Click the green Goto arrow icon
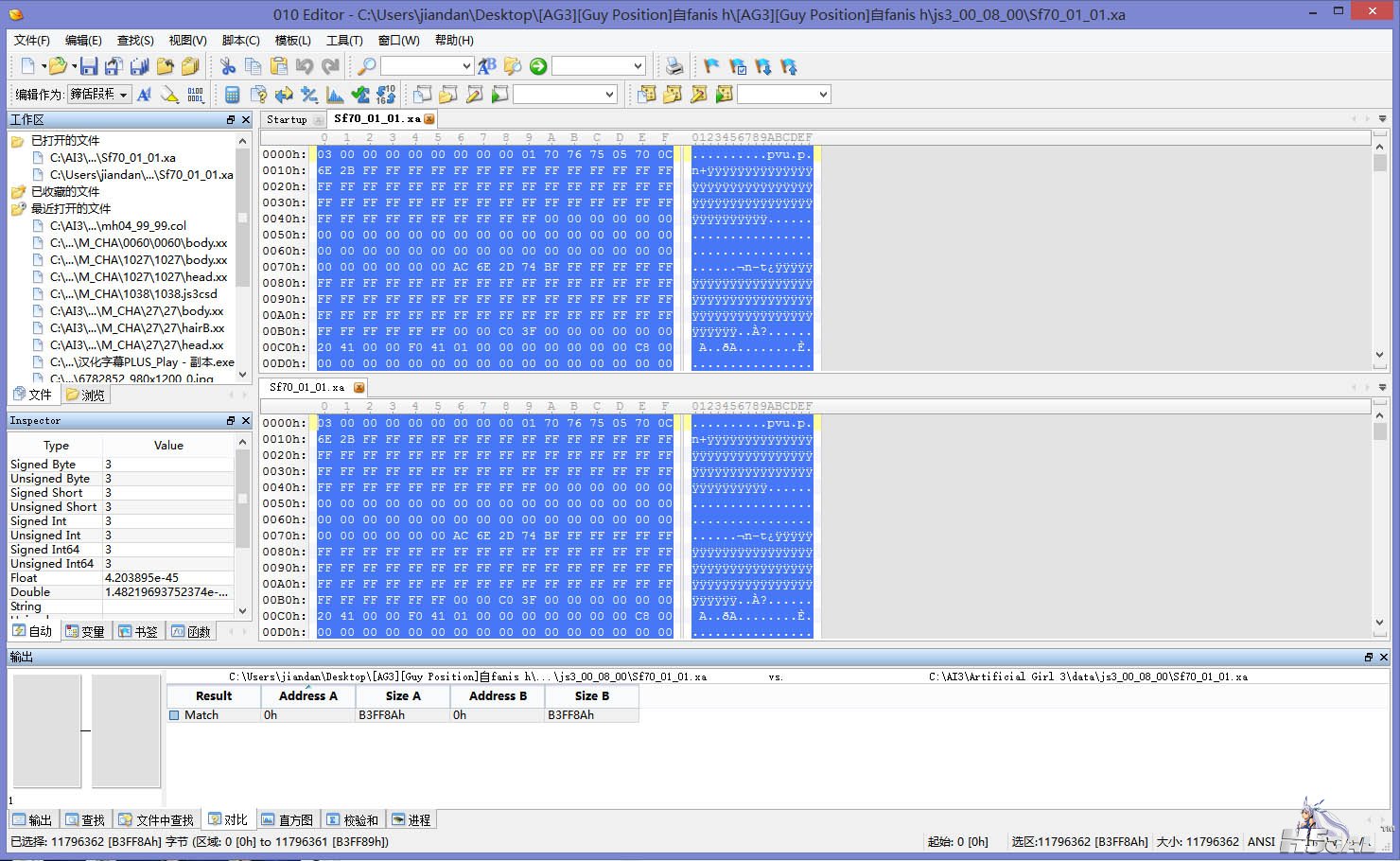1400x861 pixels. [x=538, y=66]
